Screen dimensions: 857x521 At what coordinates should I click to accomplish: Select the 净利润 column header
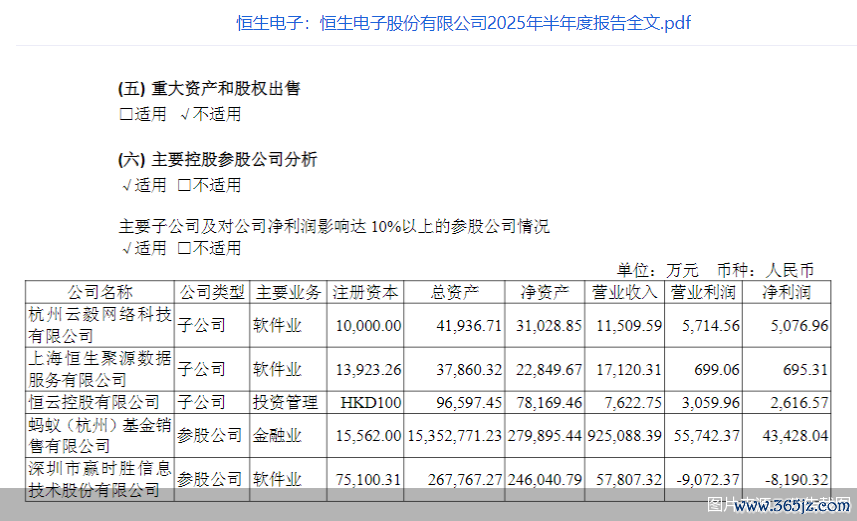pyautogui.click(x=787, y=292)
